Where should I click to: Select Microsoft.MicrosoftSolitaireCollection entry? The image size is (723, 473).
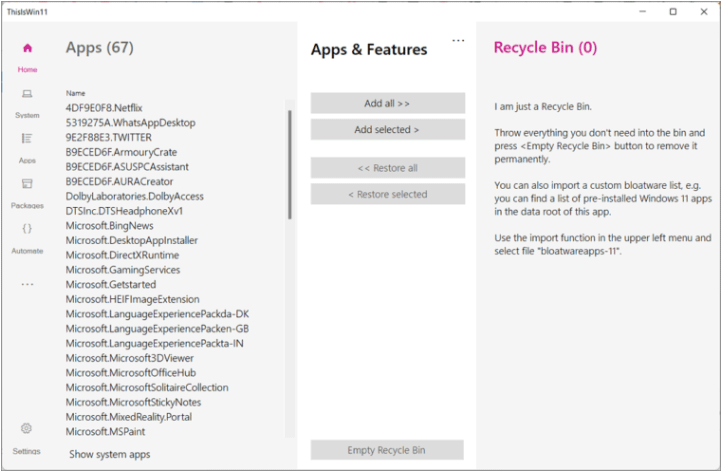[147, 388]
